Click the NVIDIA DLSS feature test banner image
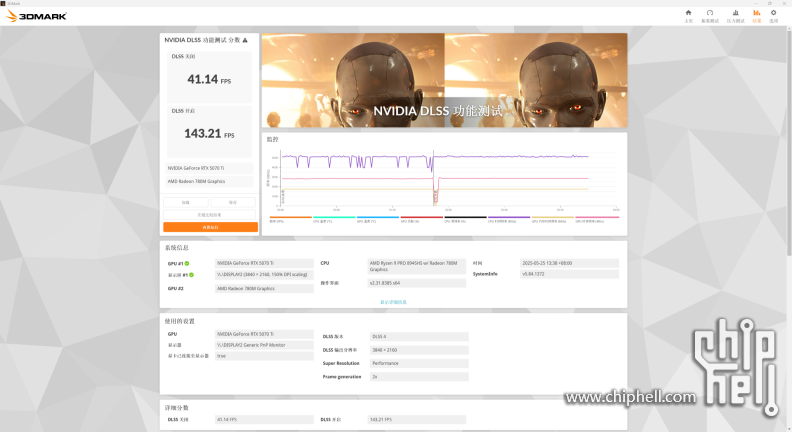Screen dimensions: 792x432 coord(444,80)
